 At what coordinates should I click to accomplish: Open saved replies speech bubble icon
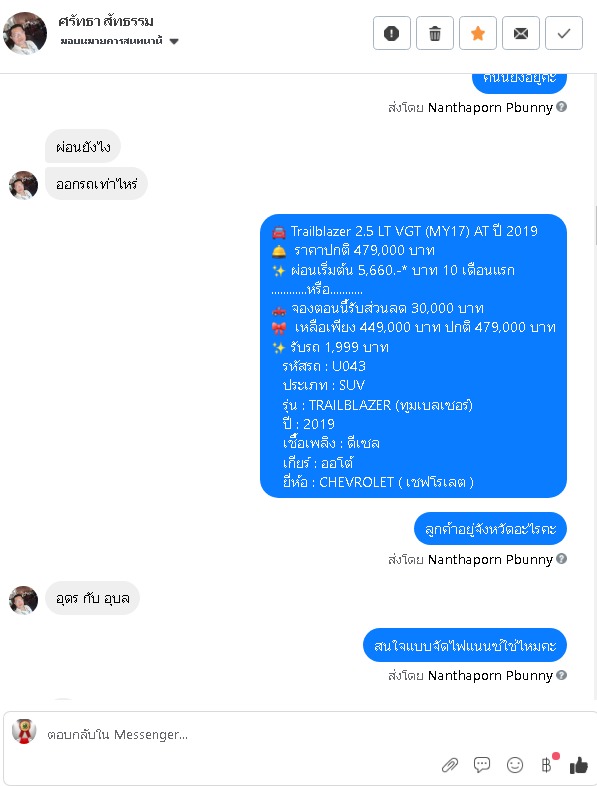click(x=482, y=764)
